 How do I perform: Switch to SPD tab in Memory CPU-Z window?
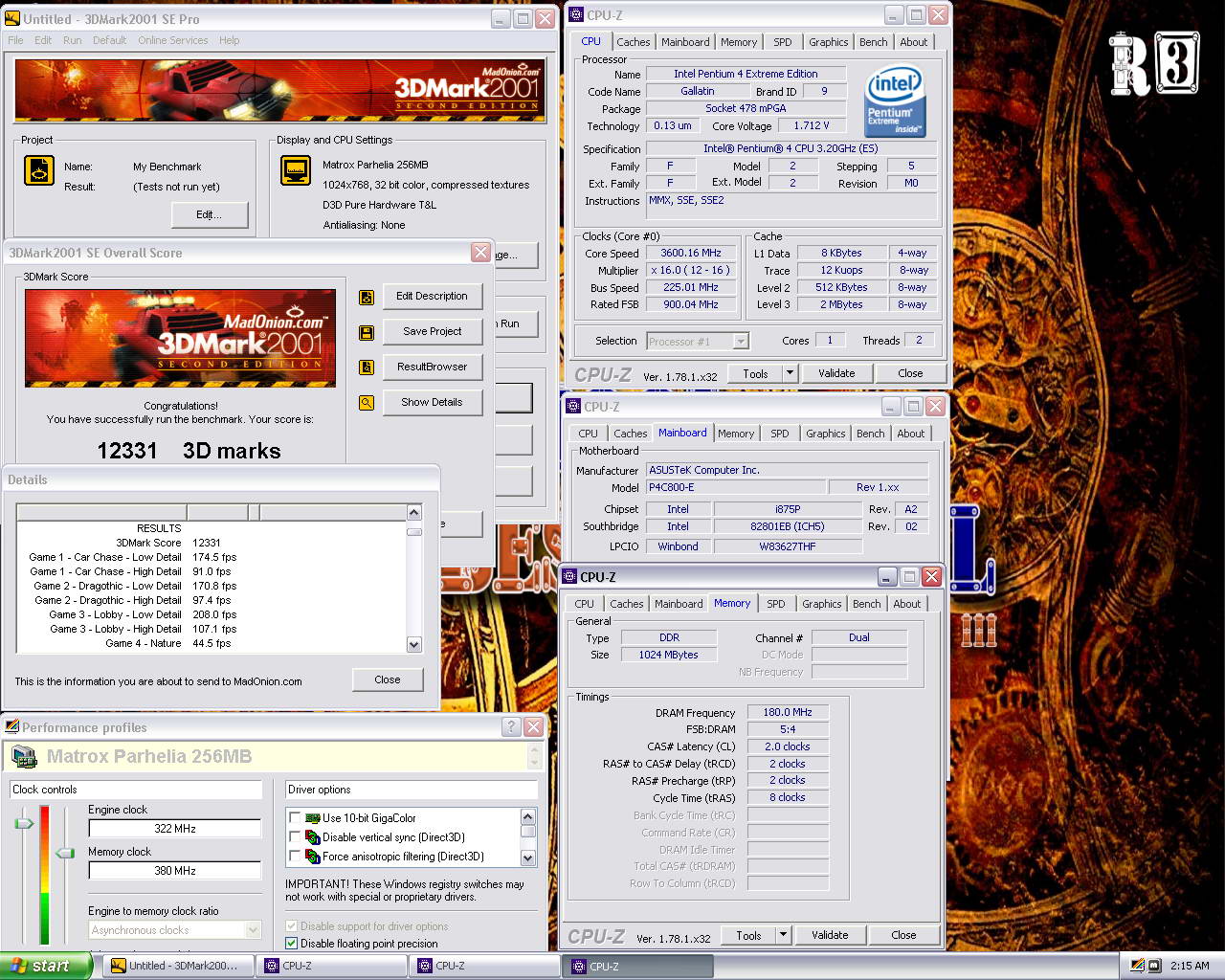[x=776, y=604]
